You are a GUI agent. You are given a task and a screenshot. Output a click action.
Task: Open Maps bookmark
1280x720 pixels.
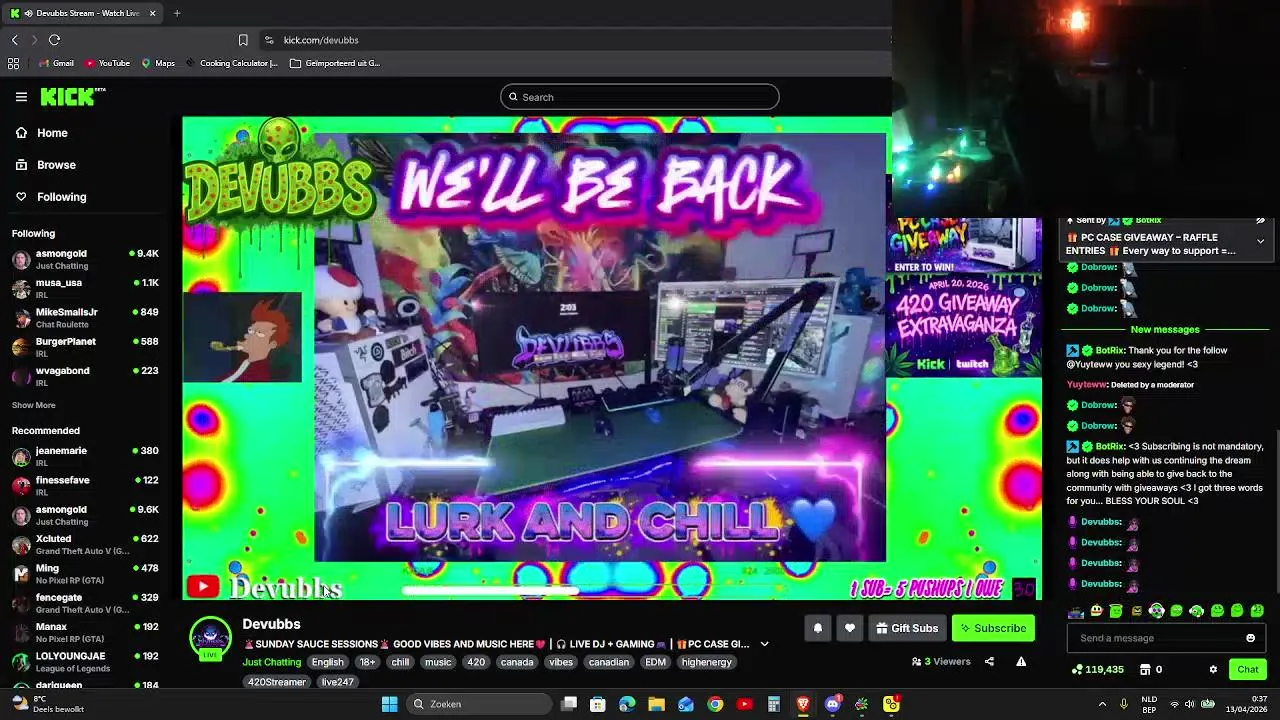158,63
